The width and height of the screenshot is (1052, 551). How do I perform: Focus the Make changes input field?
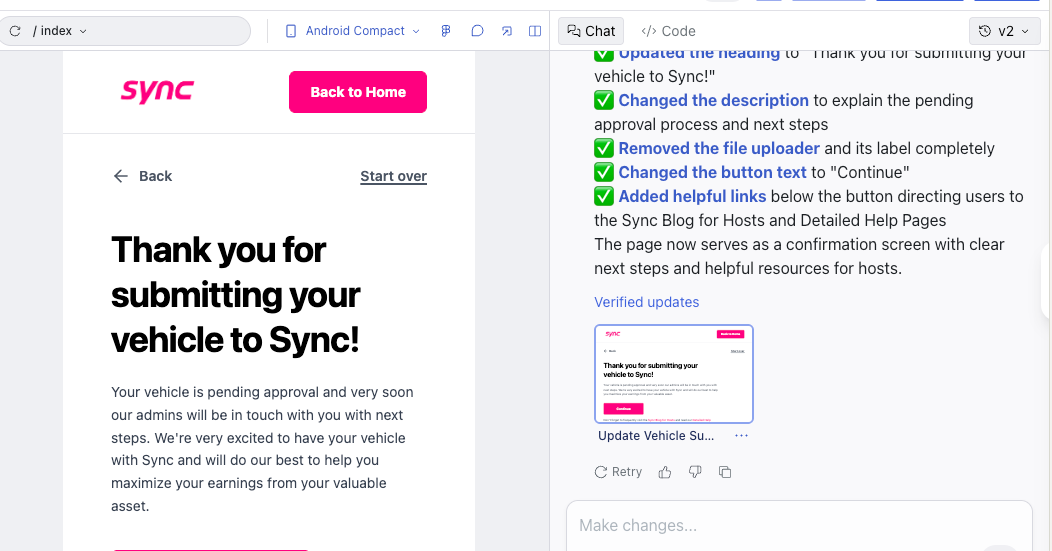pos(799,525)
